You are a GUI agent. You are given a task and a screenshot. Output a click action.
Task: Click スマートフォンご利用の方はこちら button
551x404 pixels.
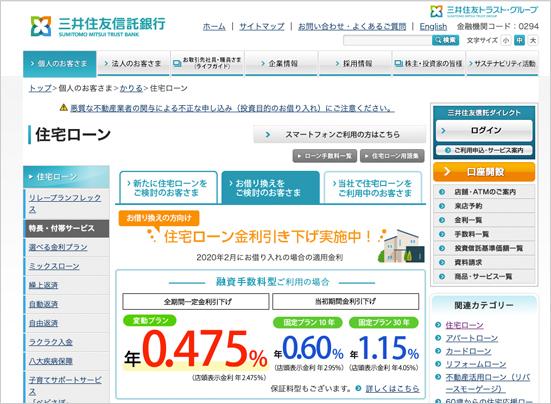pos(339,135)
